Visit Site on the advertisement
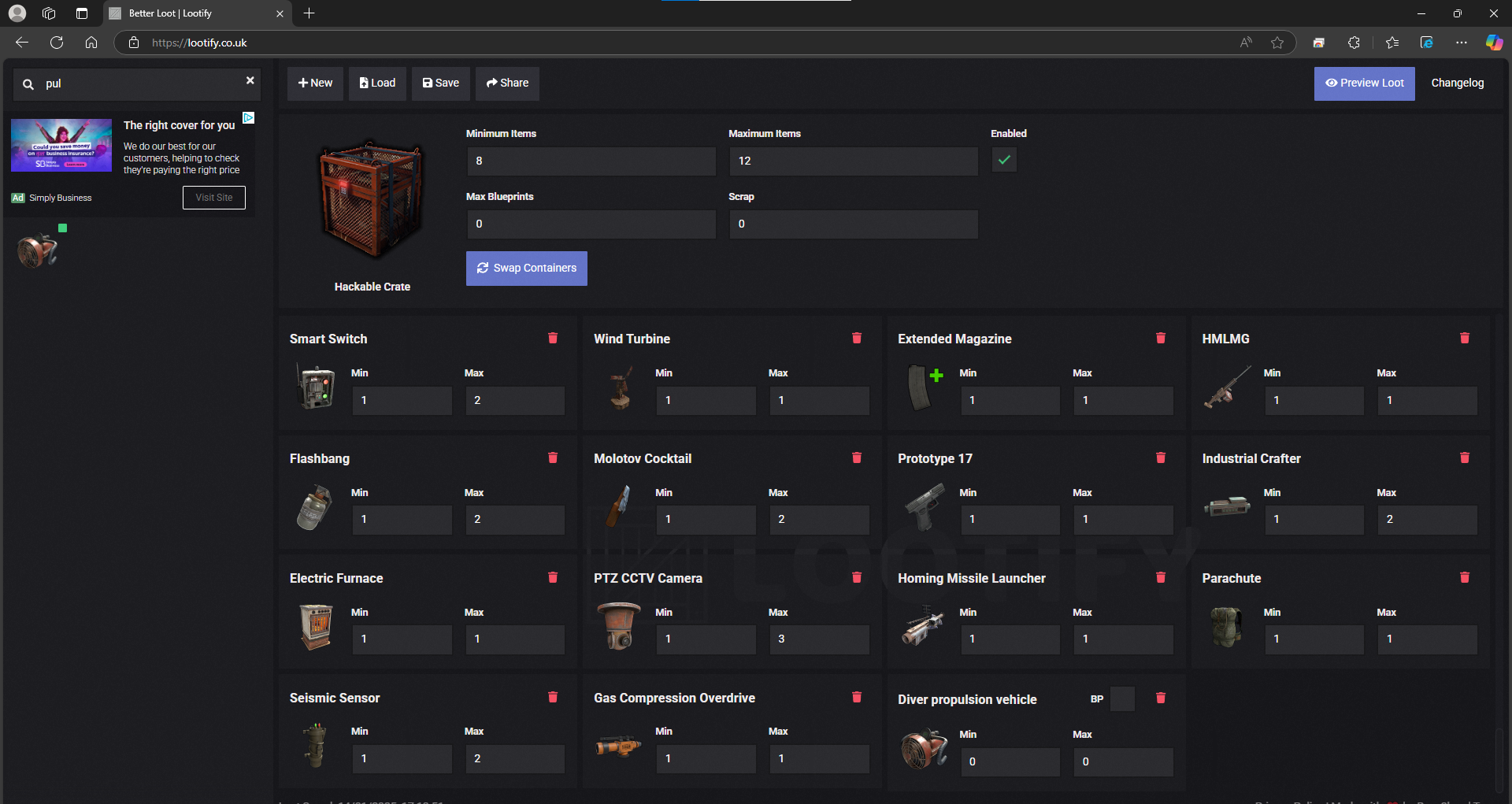Image resolution: width=1512 pixels, height=804 pixels. click(x=214, y=198)
